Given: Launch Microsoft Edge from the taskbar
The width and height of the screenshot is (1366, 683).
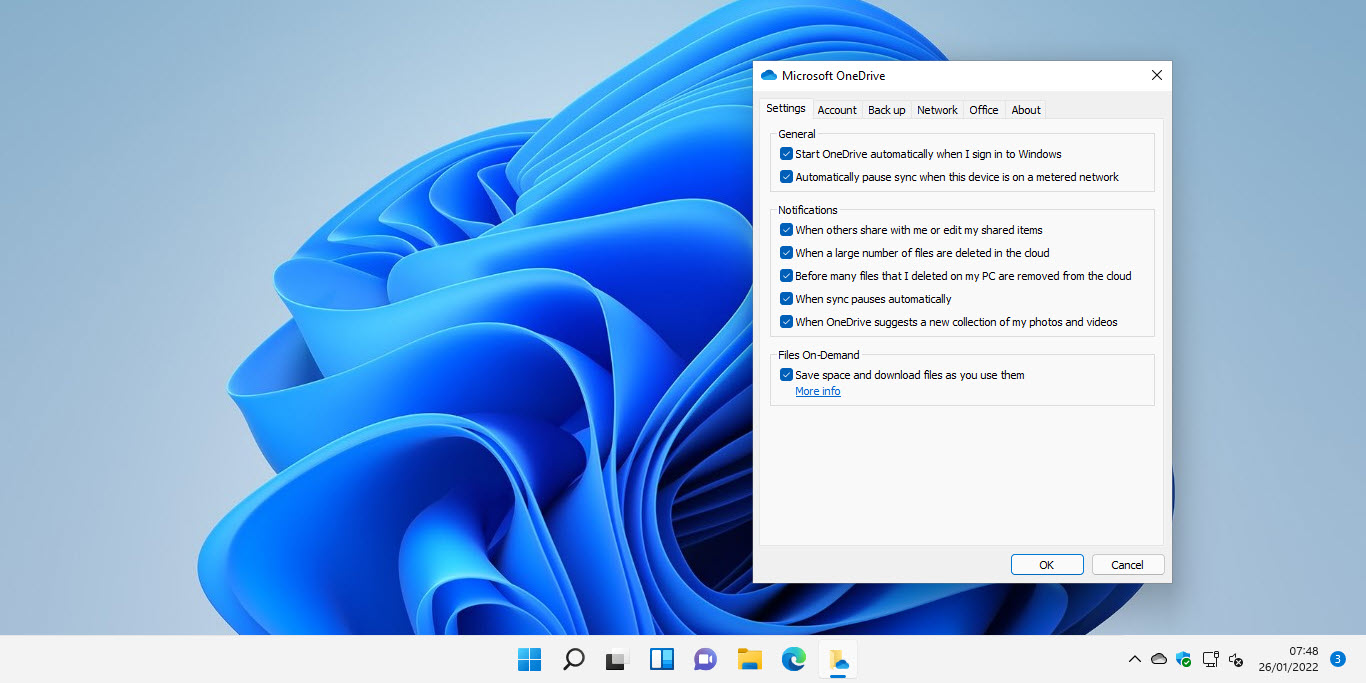Looking at the screenshot, I should pyautogui.click(x=793, y=659).
